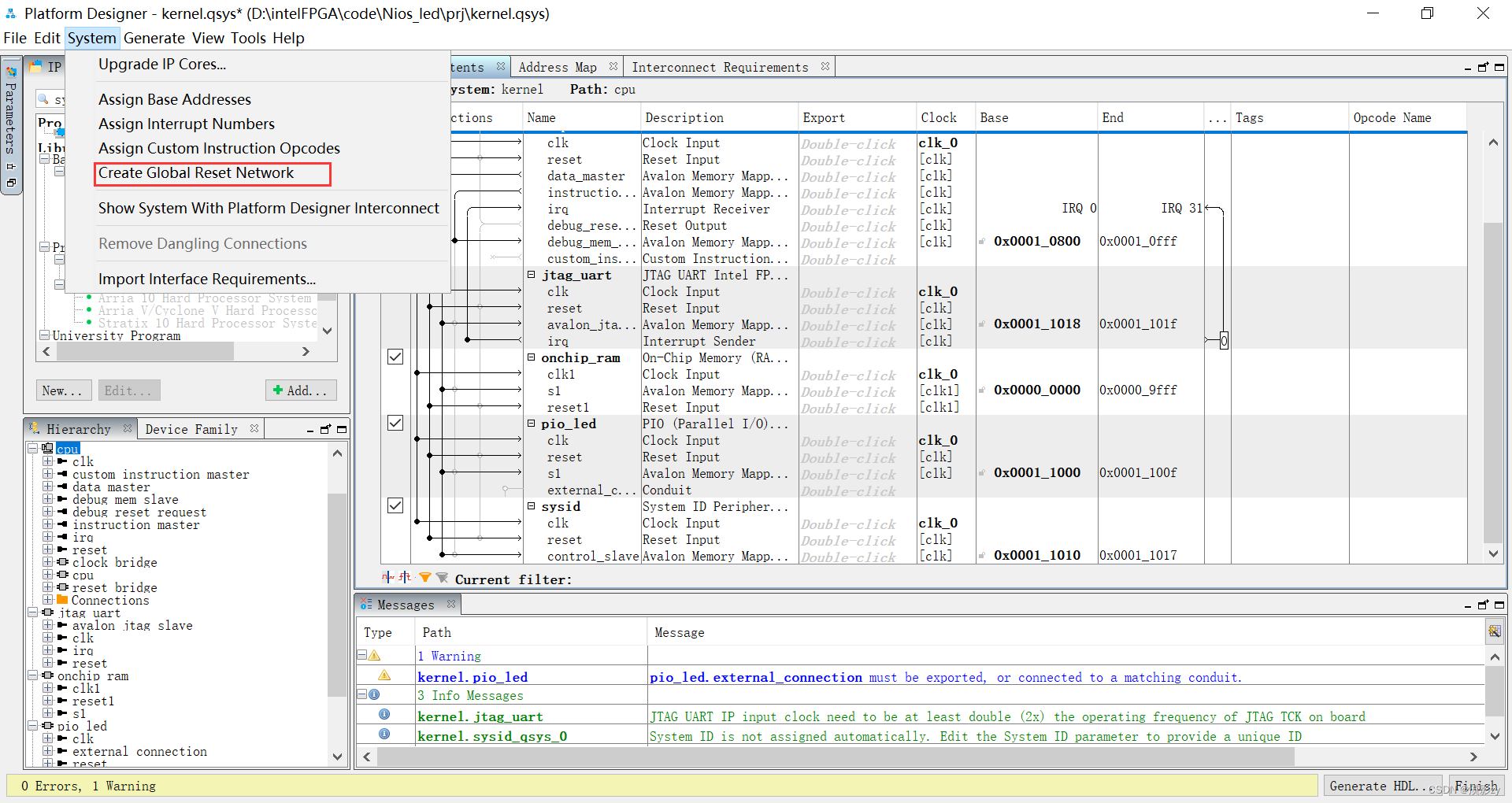Image resolution: width=1512 pixels, height=803 pixels.
Task: Click the gray clear-filter funnel icon
Action: (x=442, y=578)
